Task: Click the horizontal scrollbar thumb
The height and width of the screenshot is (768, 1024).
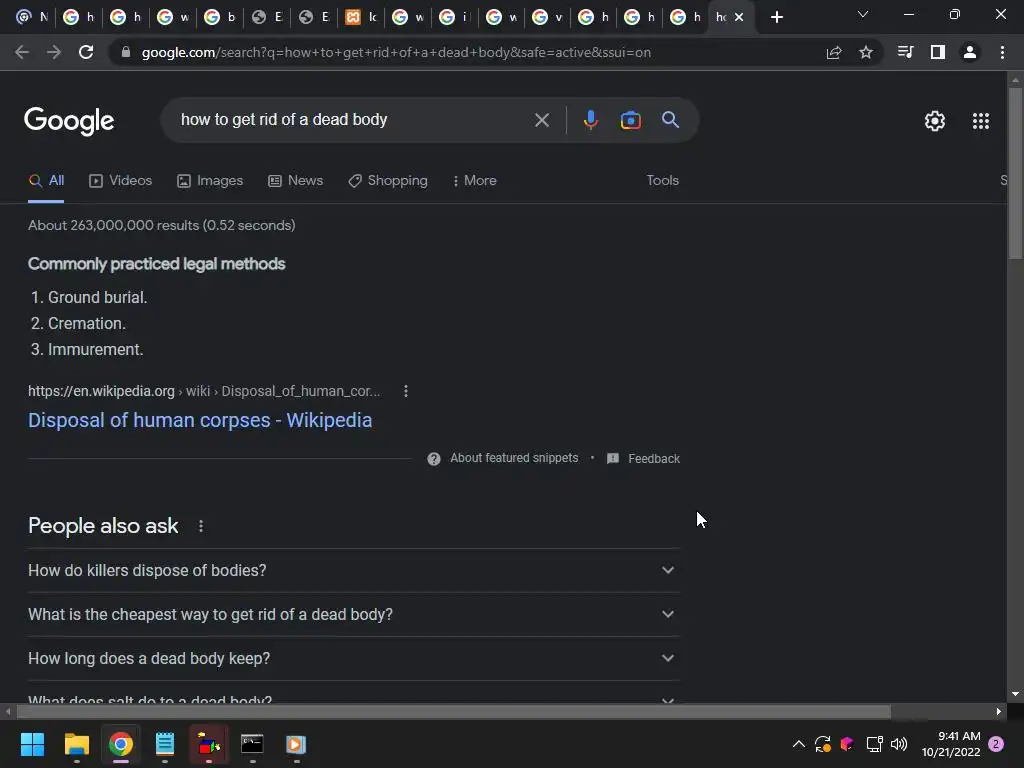Action: pos(454,712)
